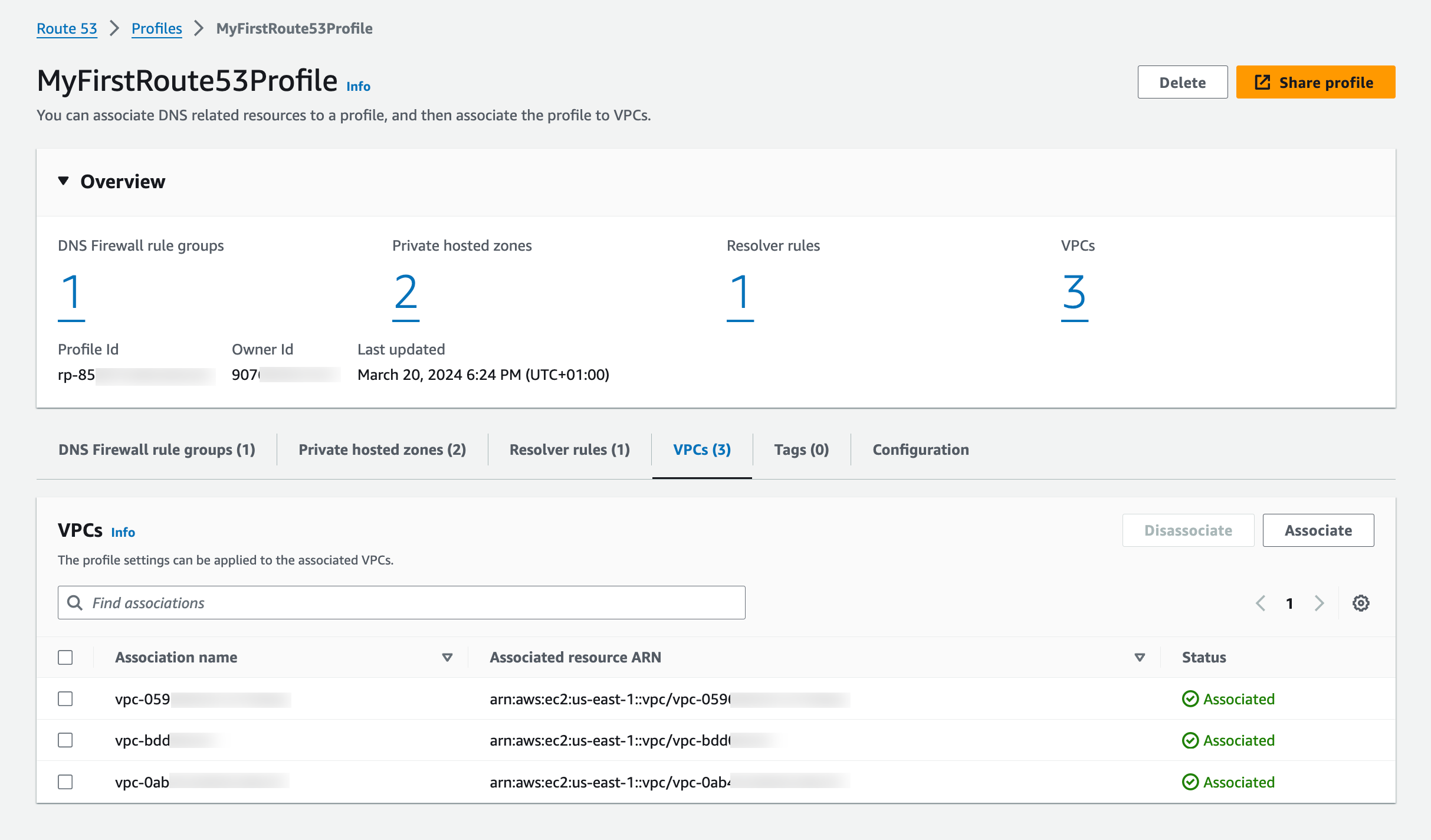Sort by Associated resource ARN arrow
Screen dimensions: 1431x840
[1140, 657]
